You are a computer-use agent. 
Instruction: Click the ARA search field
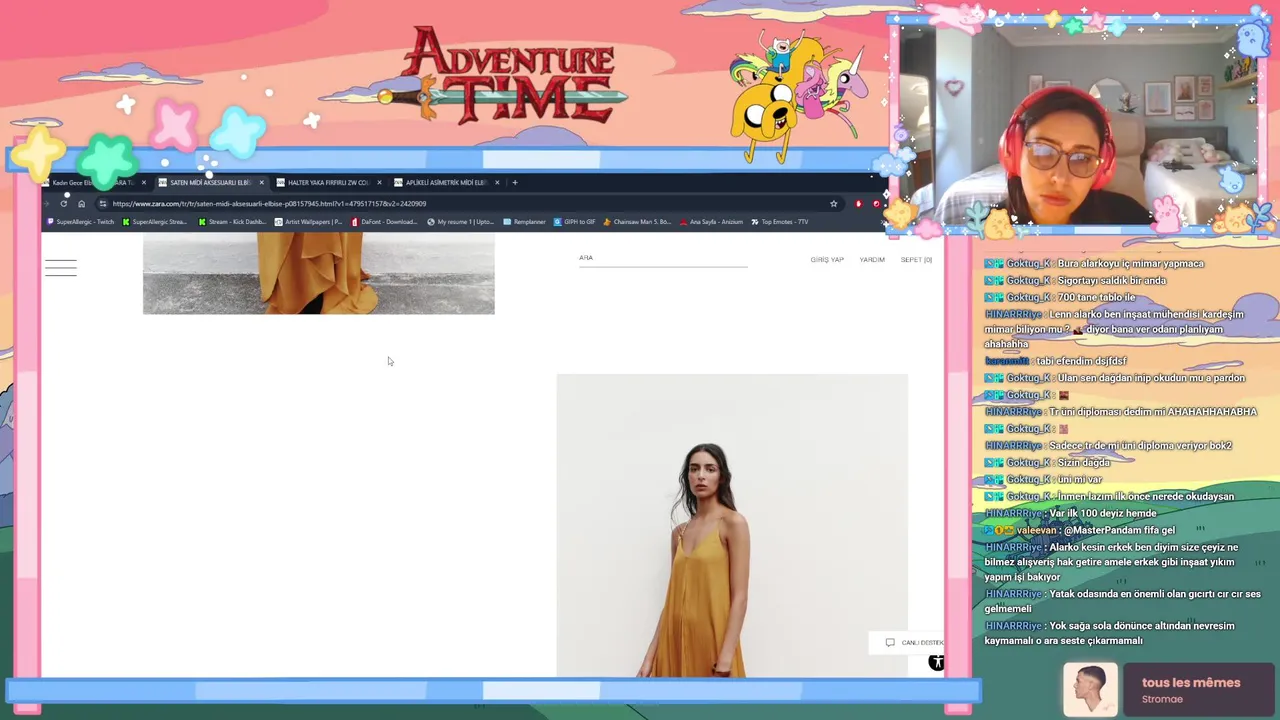[x=663, y=259]
